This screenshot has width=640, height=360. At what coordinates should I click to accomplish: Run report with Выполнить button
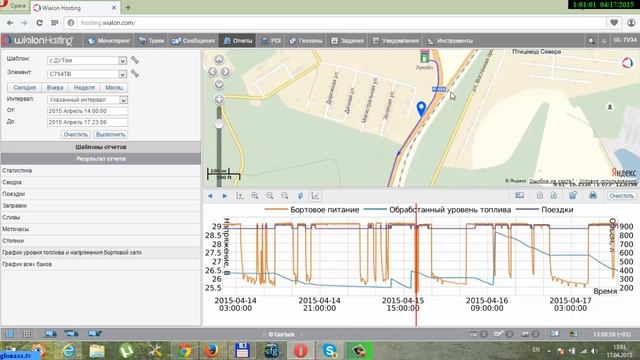pos(111,134)
